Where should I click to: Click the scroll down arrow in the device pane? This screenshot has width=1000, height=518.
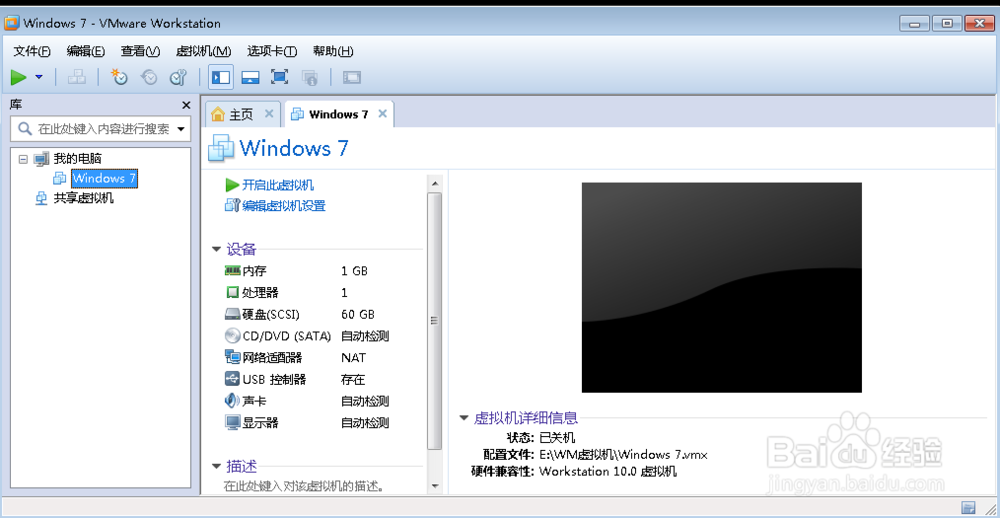pyautogui.click(x=435, y=487)
